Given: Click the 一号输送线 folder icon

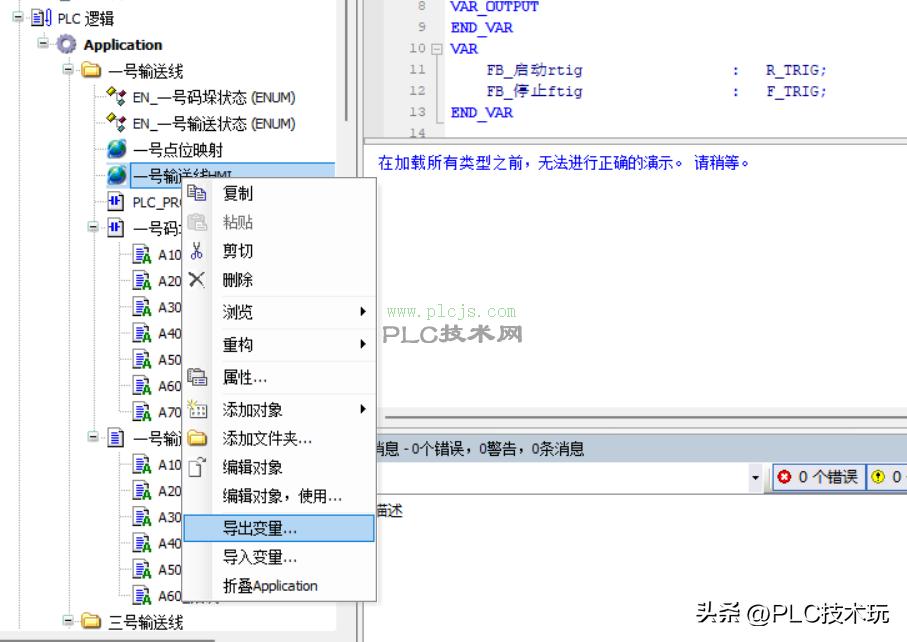Looking at the screenshot, I should coord(91,71).
